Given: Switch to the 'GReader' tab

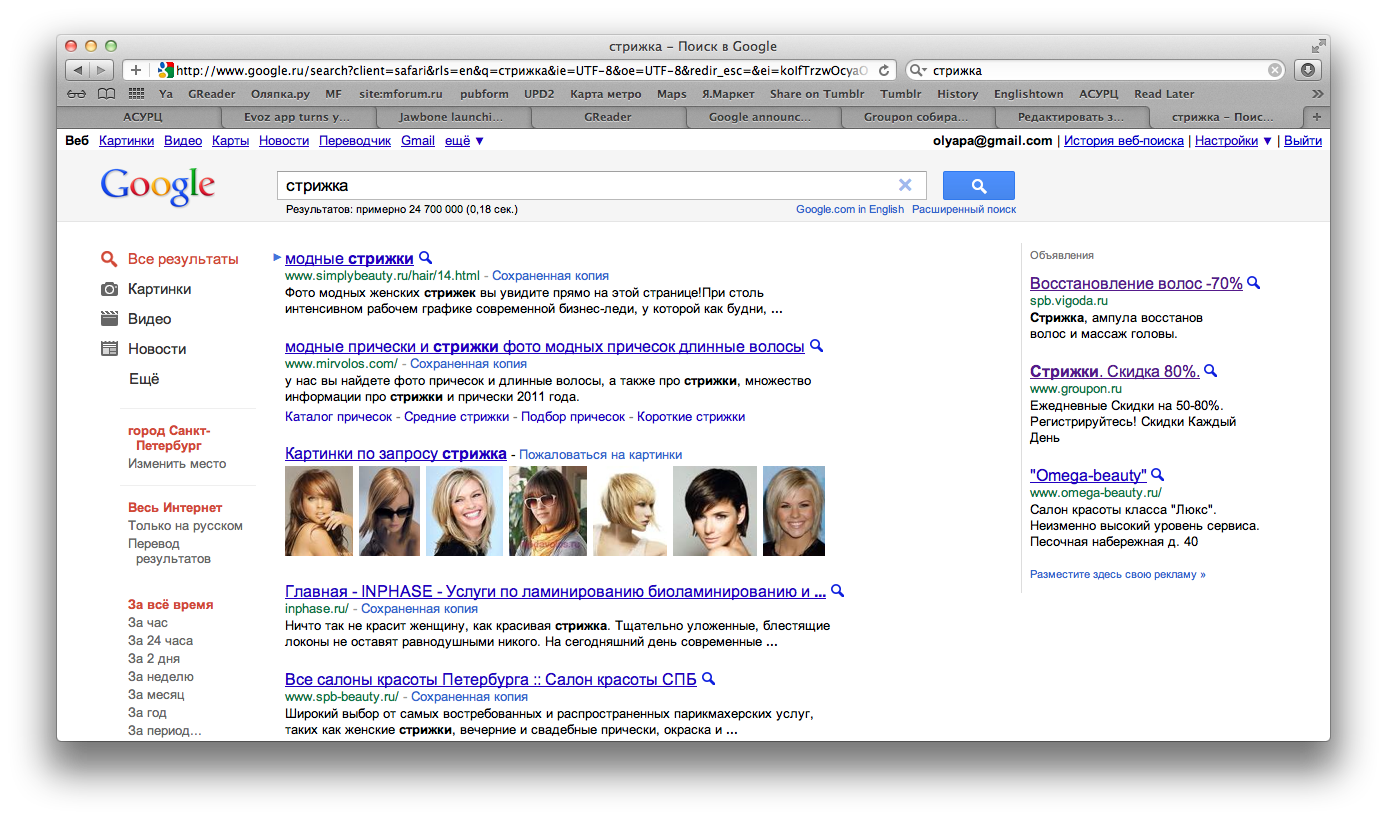Looking at the screenshot, I should (x=608, y=117).
